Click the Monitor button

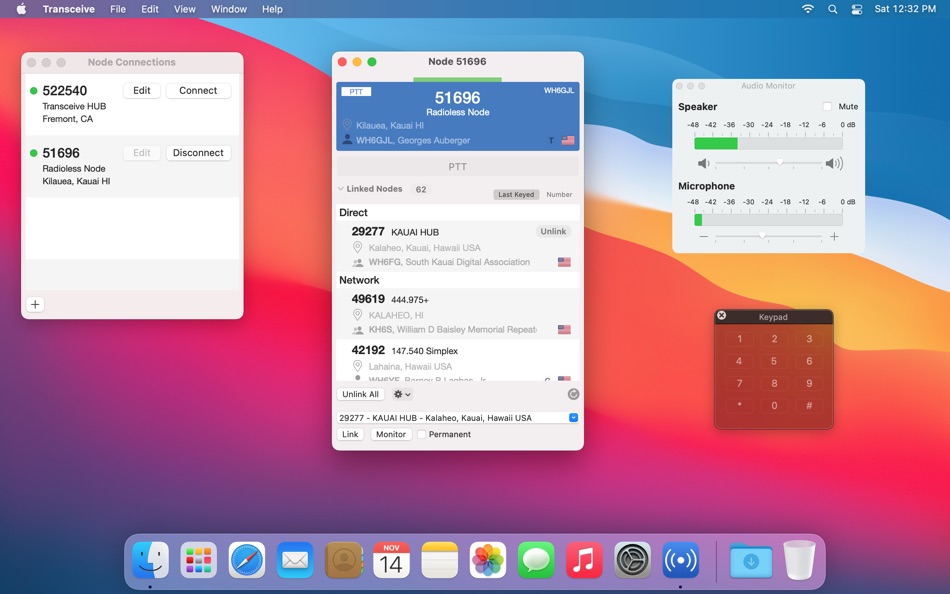click(x=391, y=434)
